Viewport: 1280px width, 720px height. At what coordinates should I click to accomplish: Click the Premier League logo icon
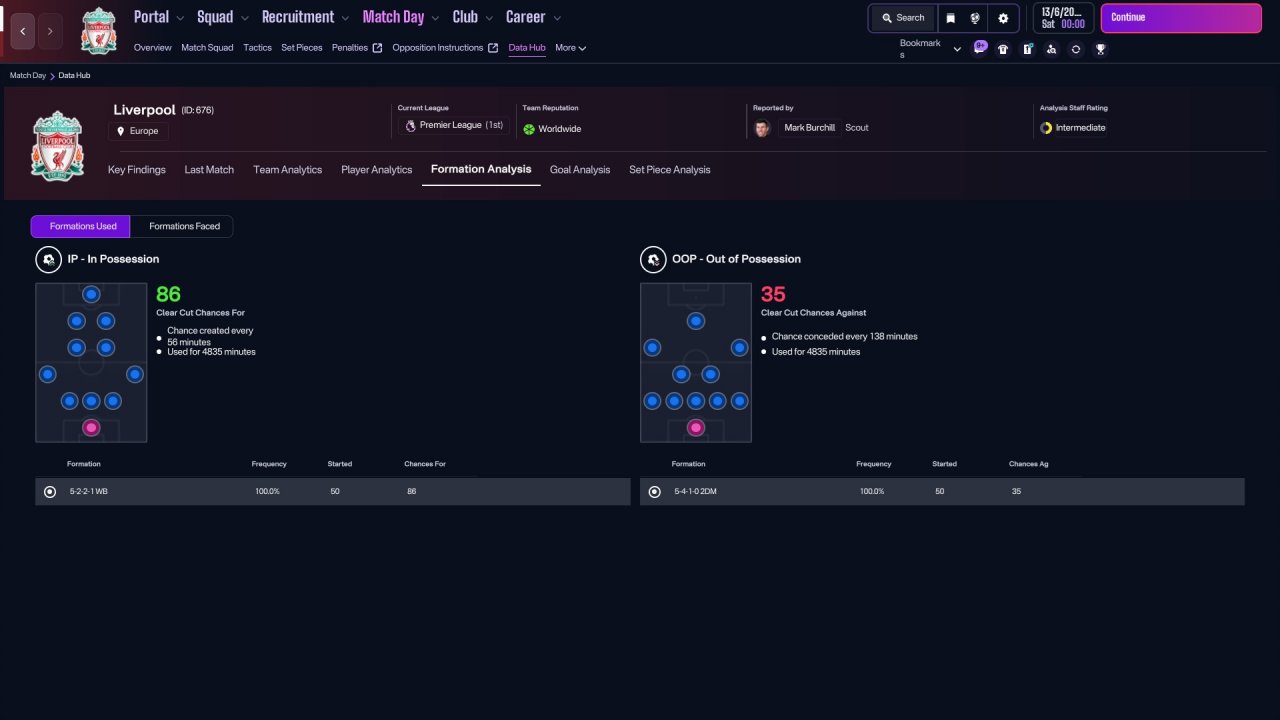pos(410,126)
